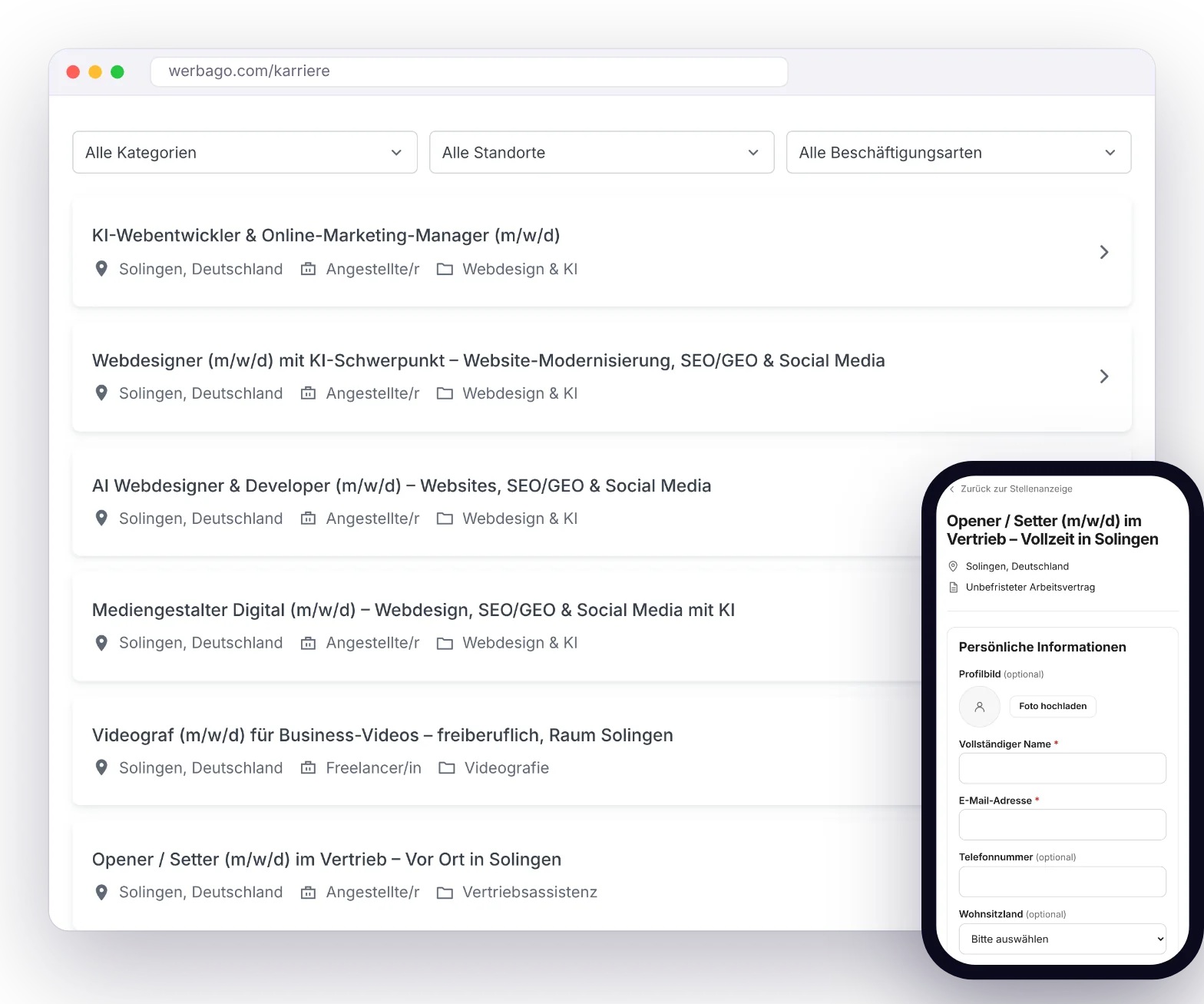Open the Alle Beschäftigungsarten dropdown
1204x1004 pixels.
pyautogui.click(x=958, y=152)
